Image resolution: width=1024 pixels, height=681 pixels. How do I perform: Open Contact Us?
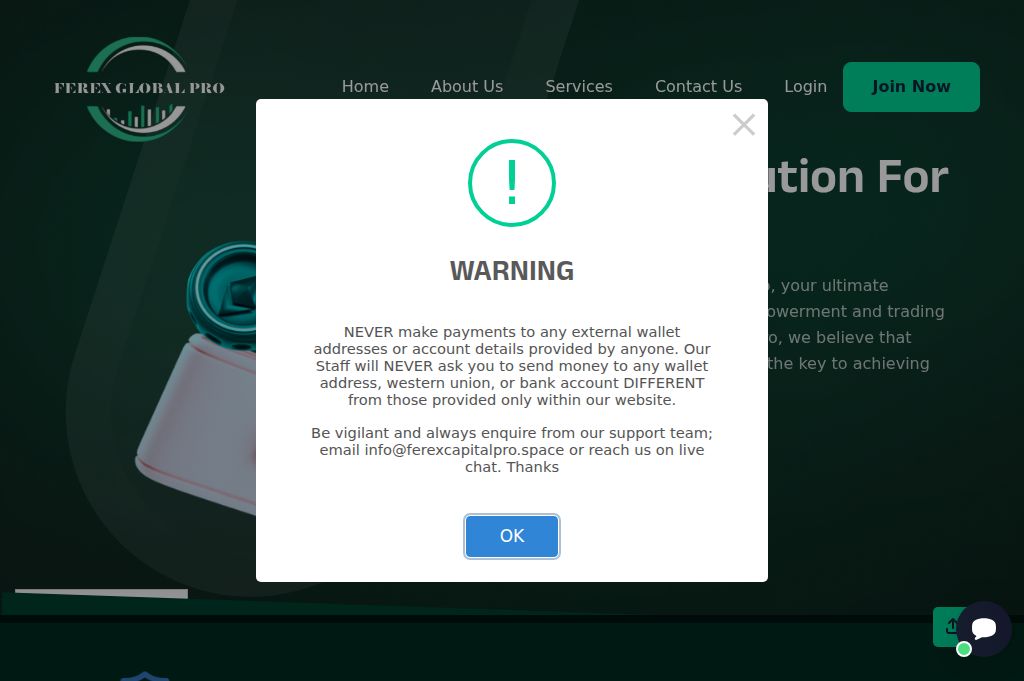point(698,86)
